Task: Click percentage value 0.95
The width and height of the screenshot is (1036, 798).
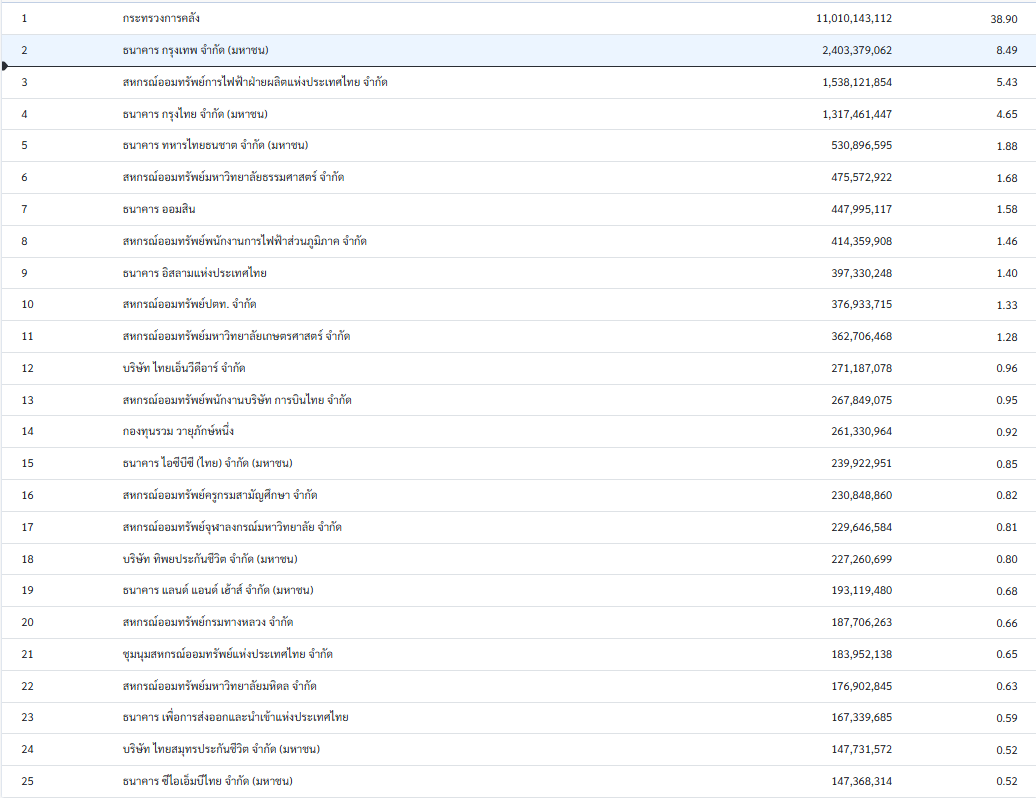Action: click(1006, 400)
